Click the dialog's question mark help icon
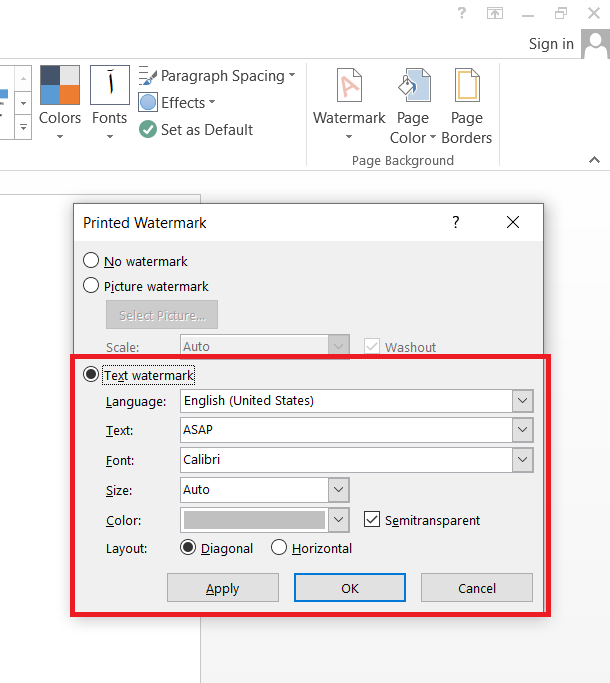This screenshot has width=610, height=683. [x=455, y=222]
